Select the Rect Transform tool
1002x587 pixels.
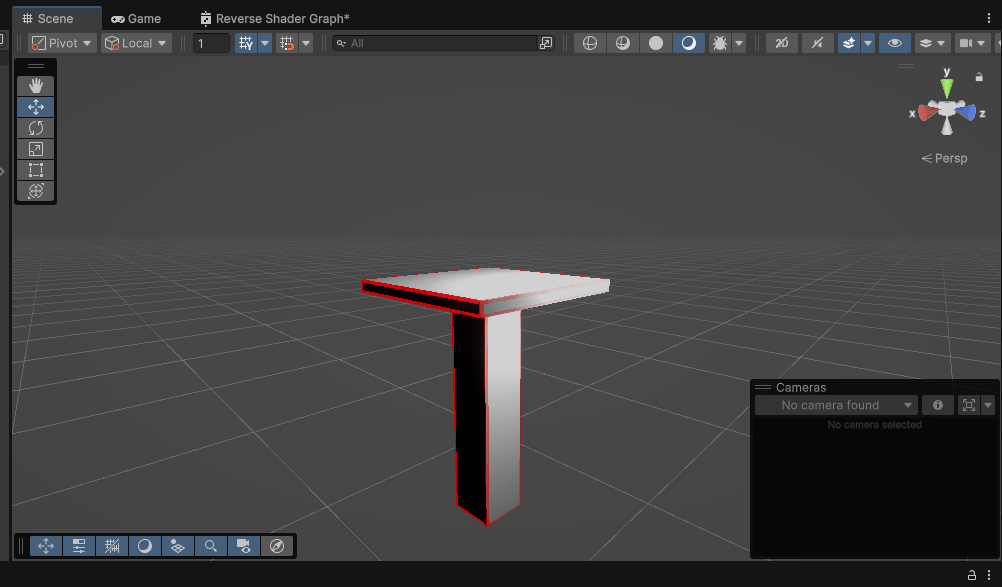pos(35,169)
